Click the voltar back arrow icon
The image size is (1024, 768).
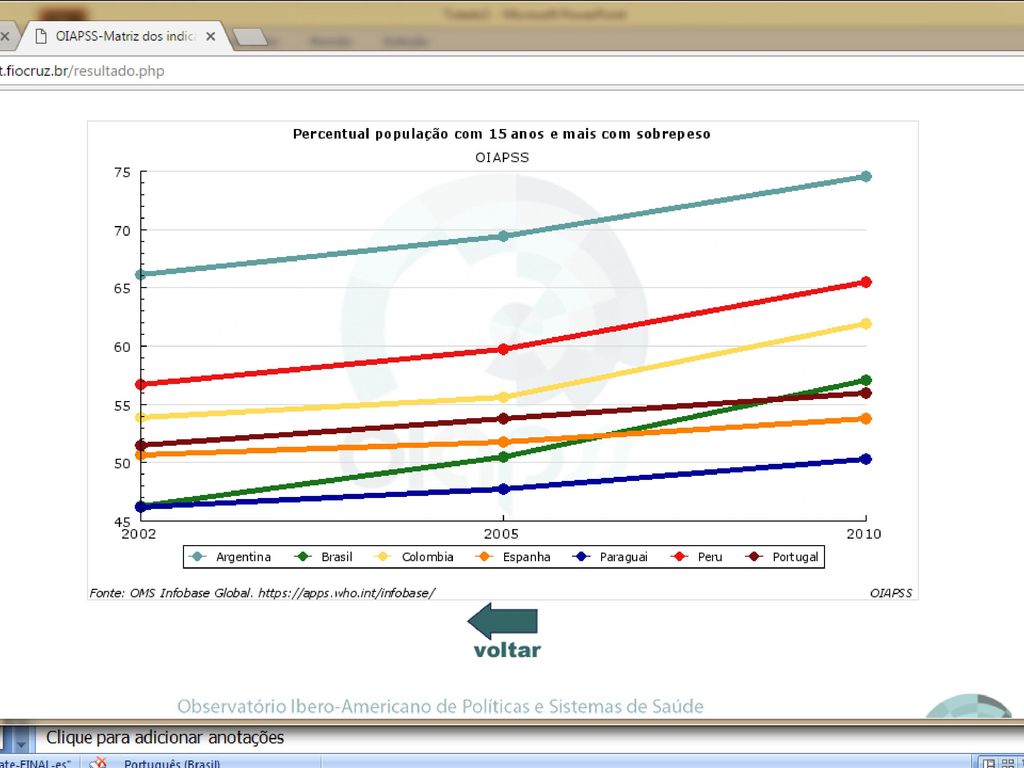tap(503, 621)
